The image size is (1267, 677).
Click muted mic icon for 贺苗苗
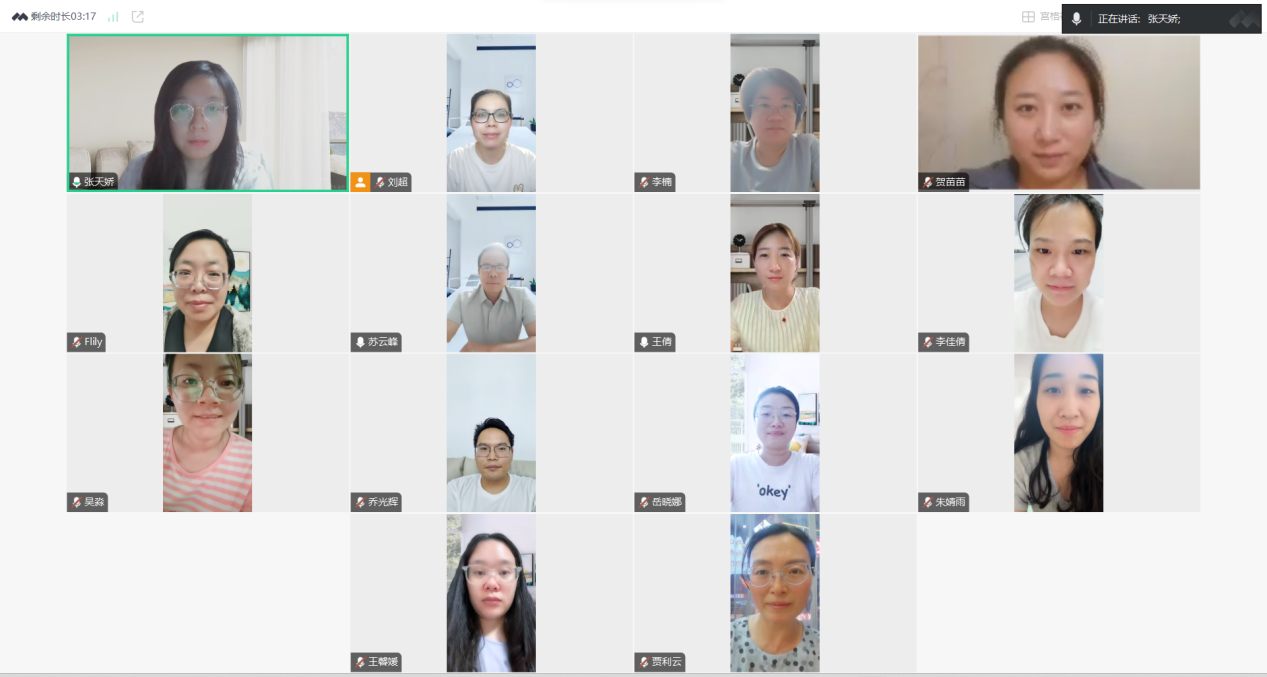927,182
